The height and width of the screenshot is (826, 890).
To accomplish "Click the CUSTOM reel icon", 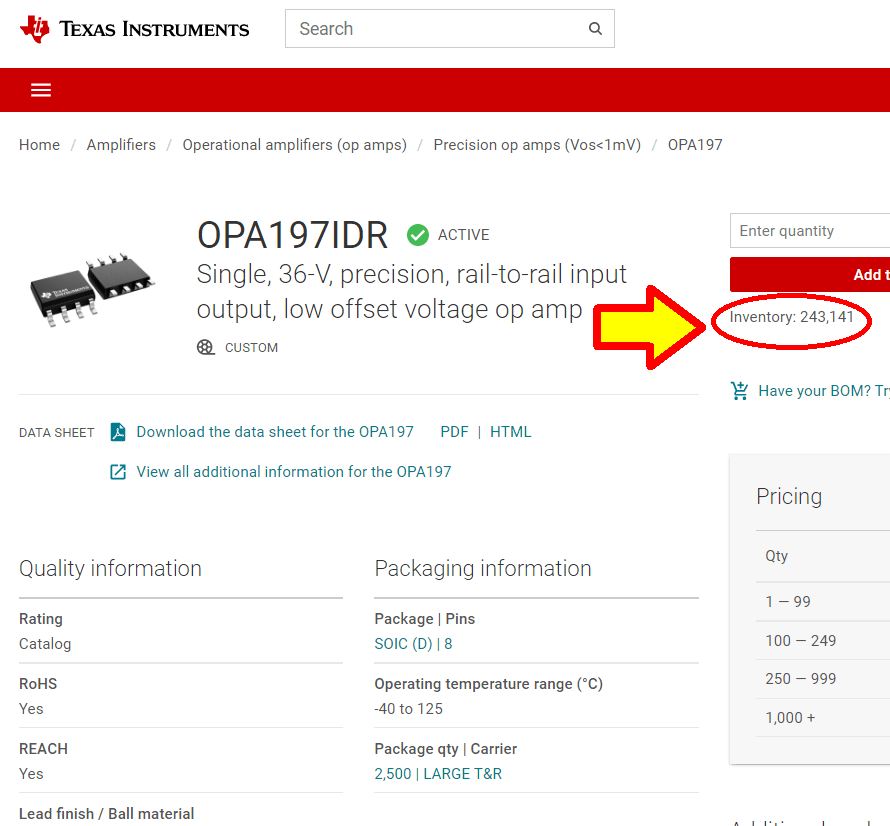I will [x=205, y=347].
